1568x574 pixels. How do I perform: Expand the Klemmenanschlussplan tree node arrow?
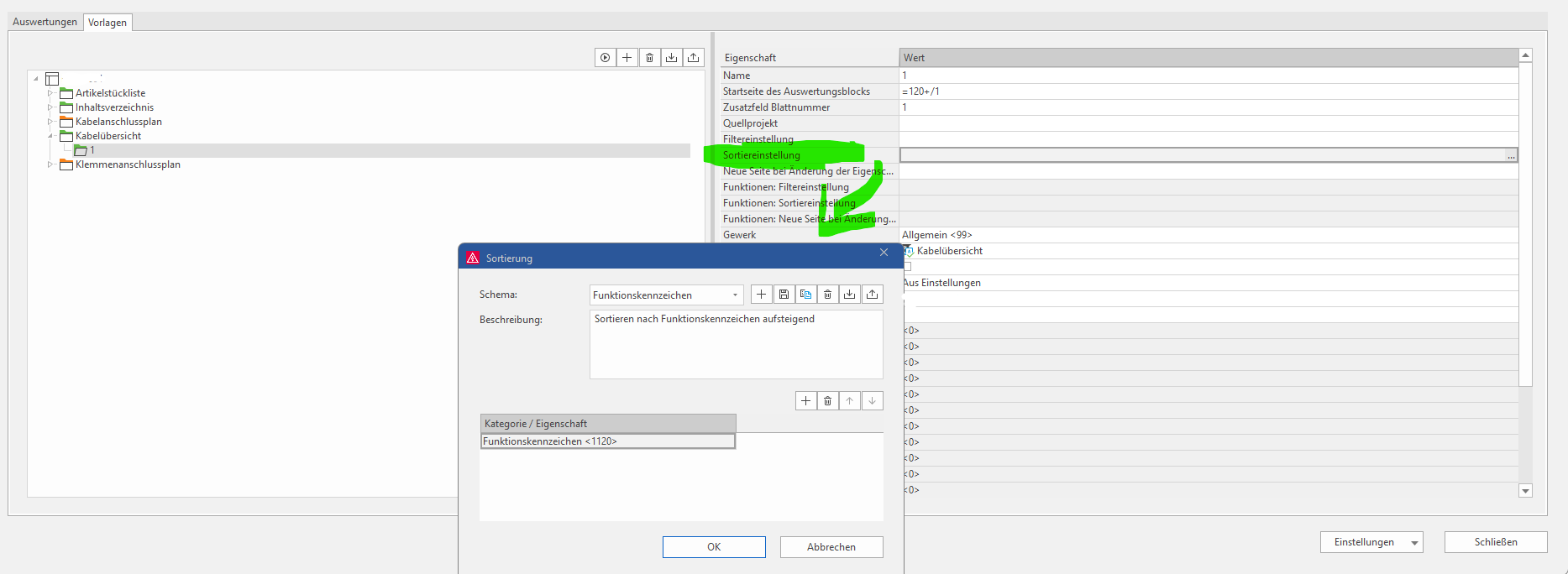point(50,164)
